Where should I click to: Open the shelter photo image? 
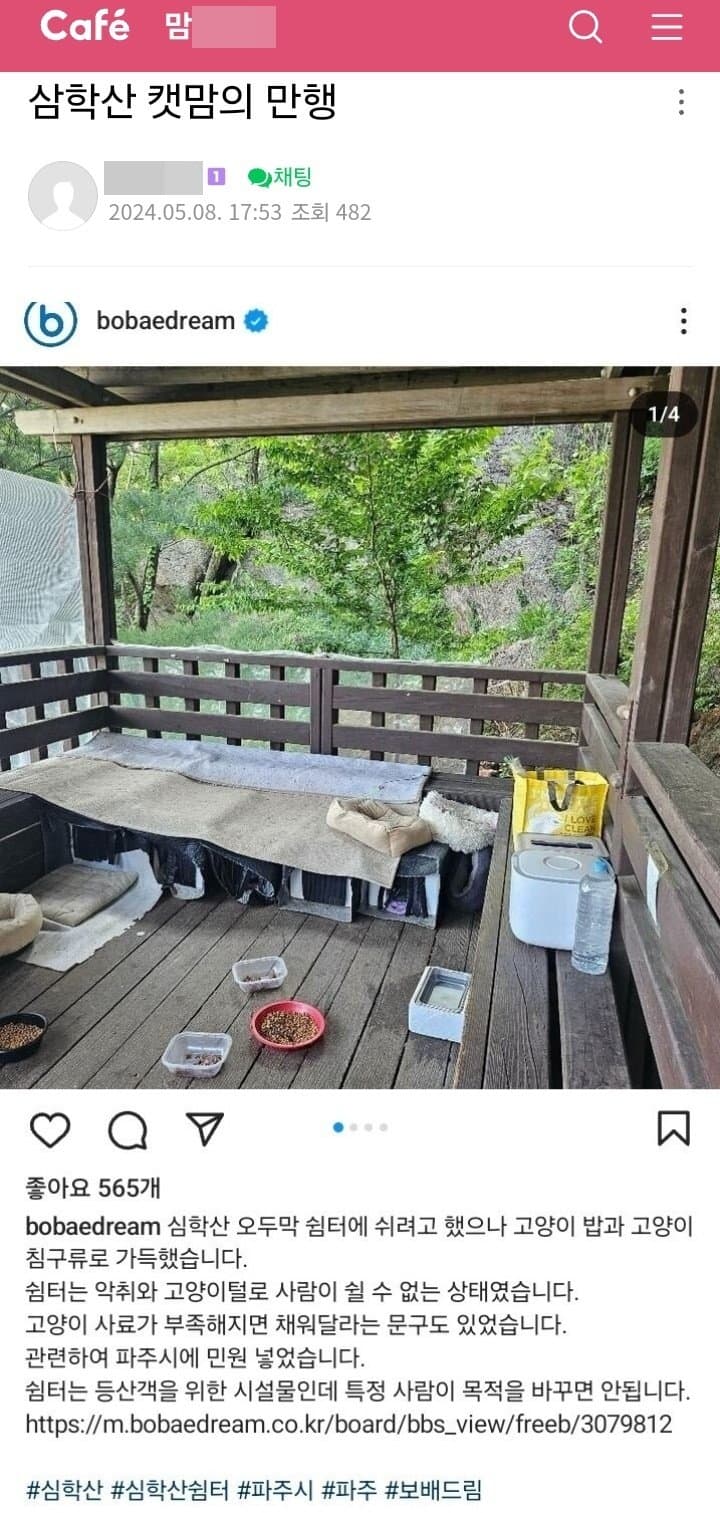[x=360, y=727]
